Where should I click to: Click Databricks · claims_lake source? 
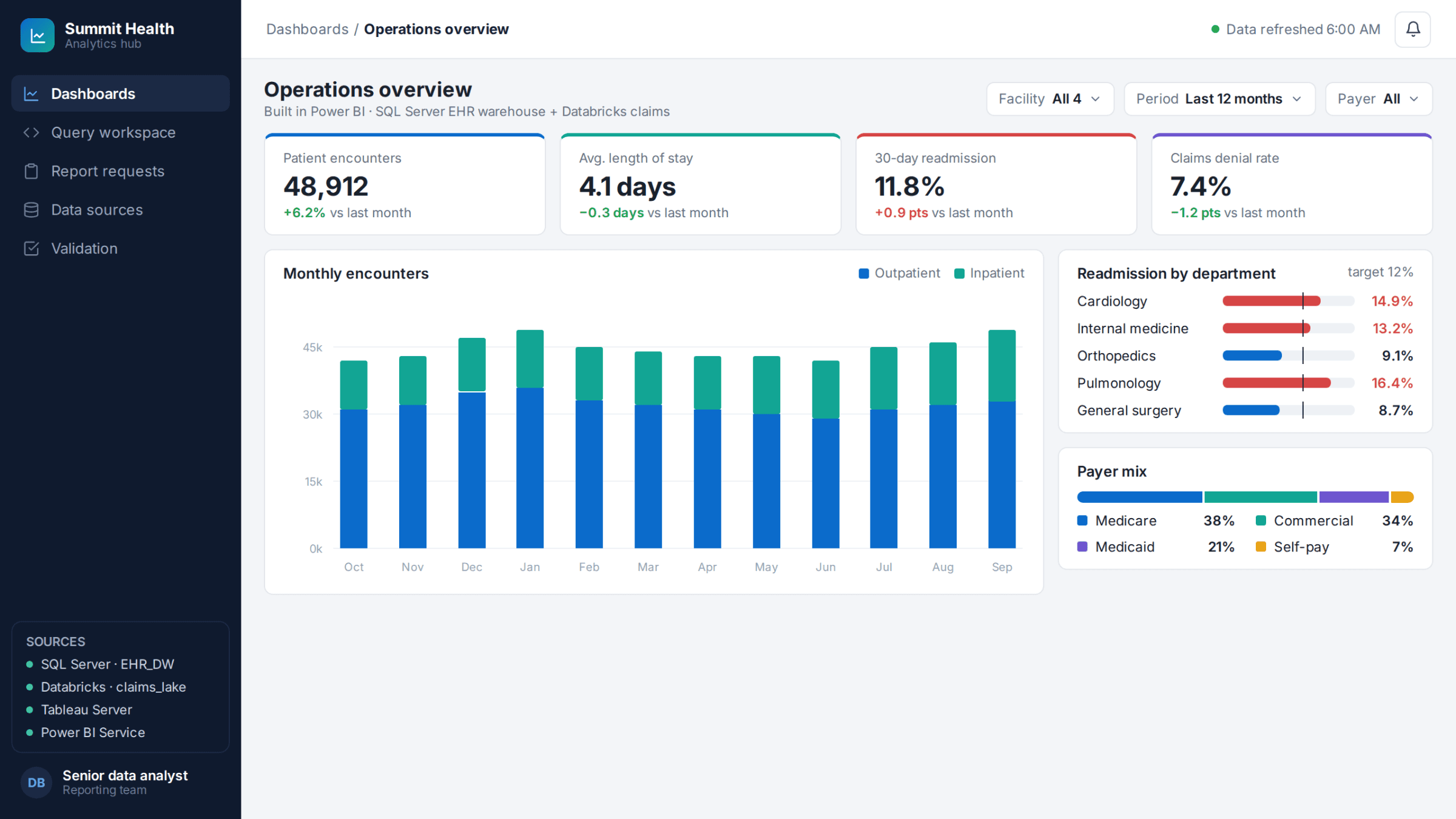tap(113, 687)
